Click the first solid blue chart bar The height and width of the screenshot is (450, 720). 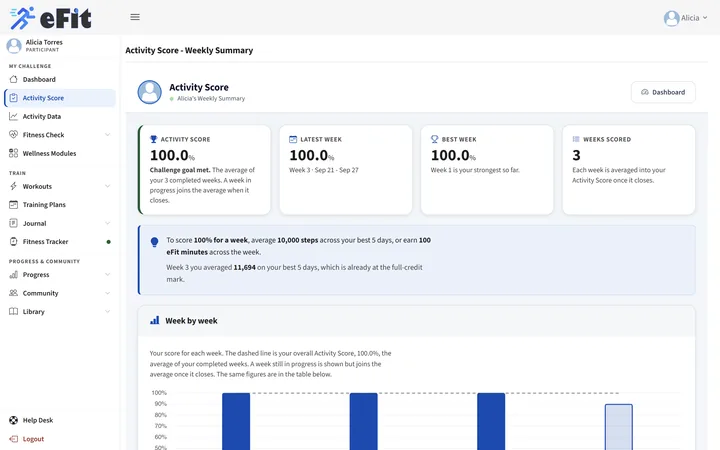[x=236, y=421]
